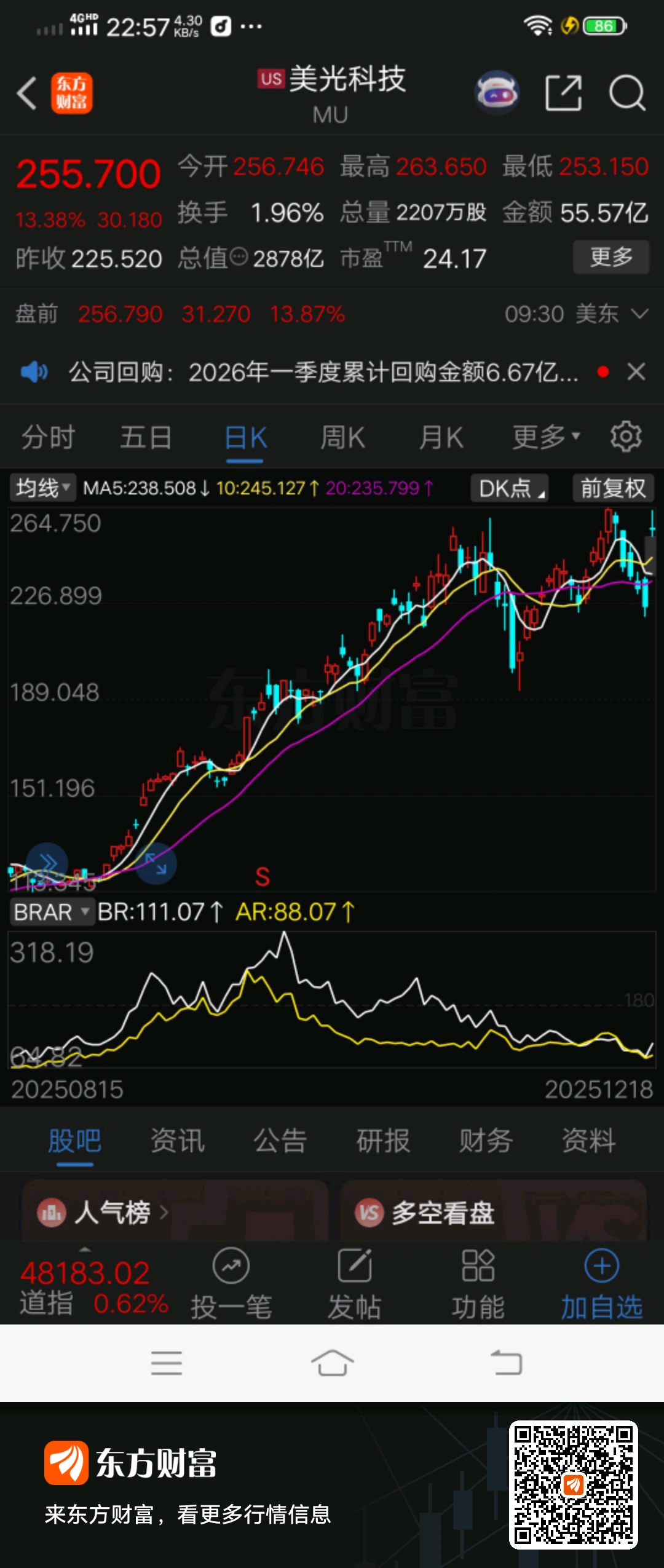Viewport: 664px width, 1568px height.
Task: Tap the share icon
Action: coord(563,93)
